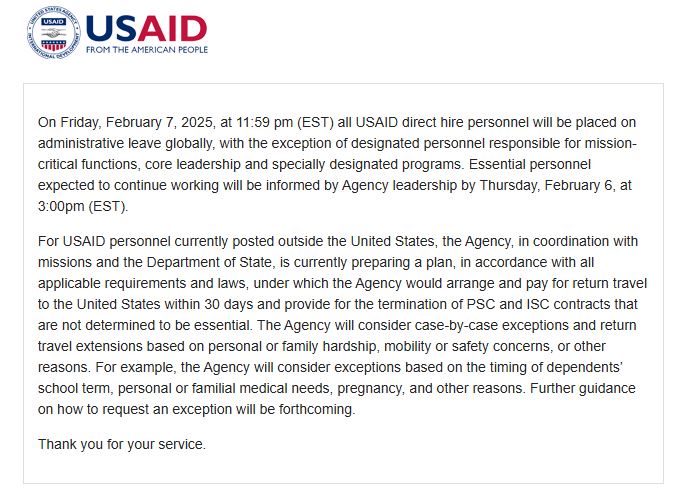Click the '11:59 pm (EST)' time text
This screenshot has height=504, width=679.
point(285,123)
